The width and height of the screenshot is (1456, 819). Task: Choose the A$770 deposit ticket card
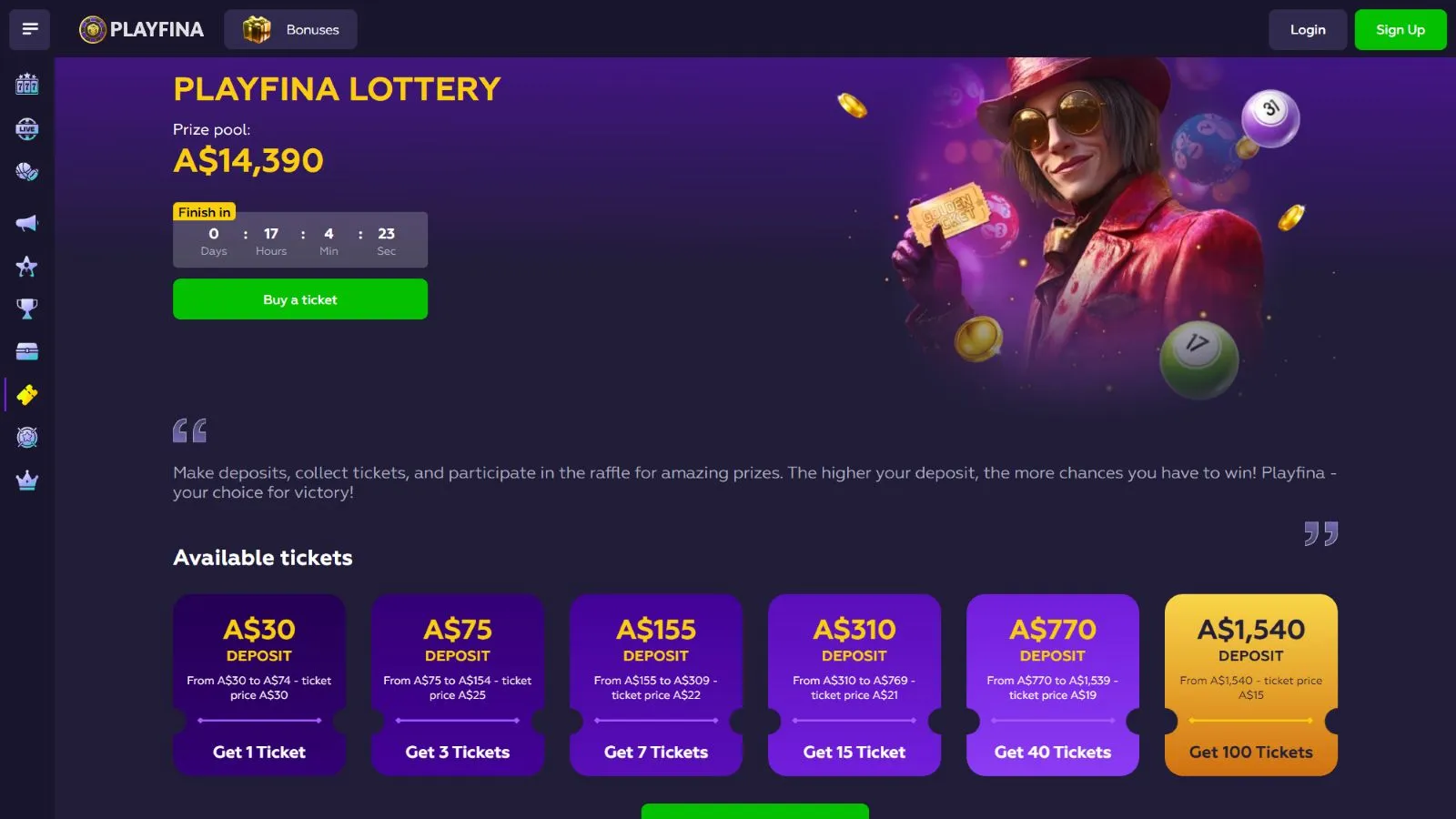point(1053,684)
